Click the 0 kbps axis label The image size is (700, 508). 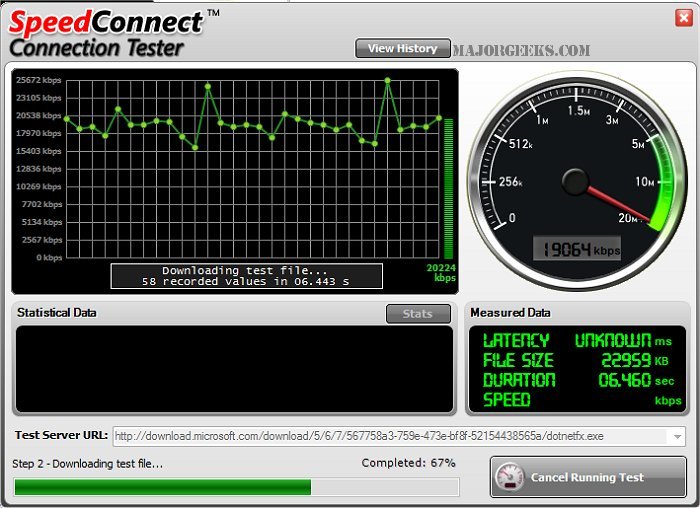click(49, 258)
